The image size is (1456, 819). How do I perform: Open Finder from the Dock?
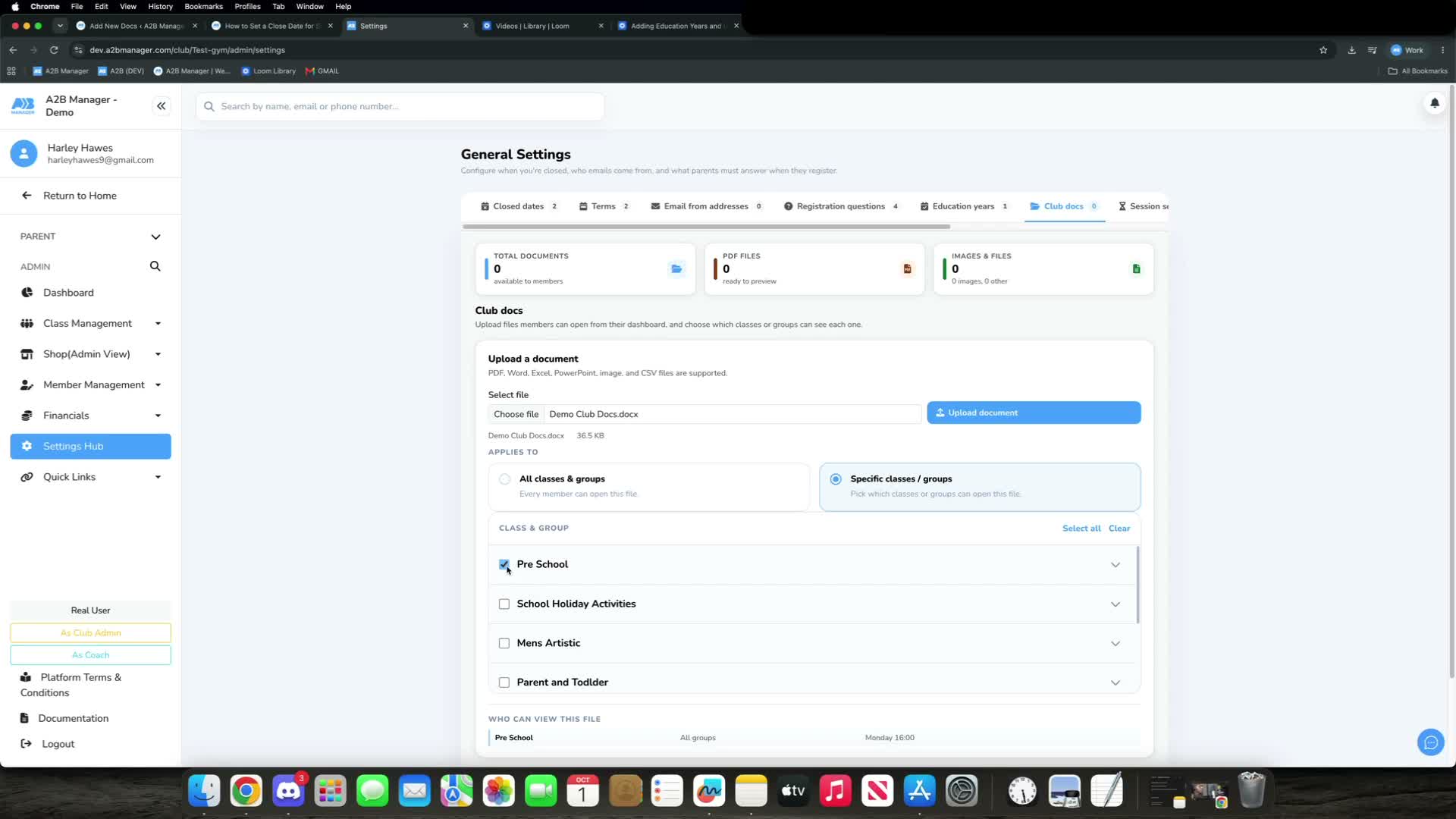(x=204, y=791)
